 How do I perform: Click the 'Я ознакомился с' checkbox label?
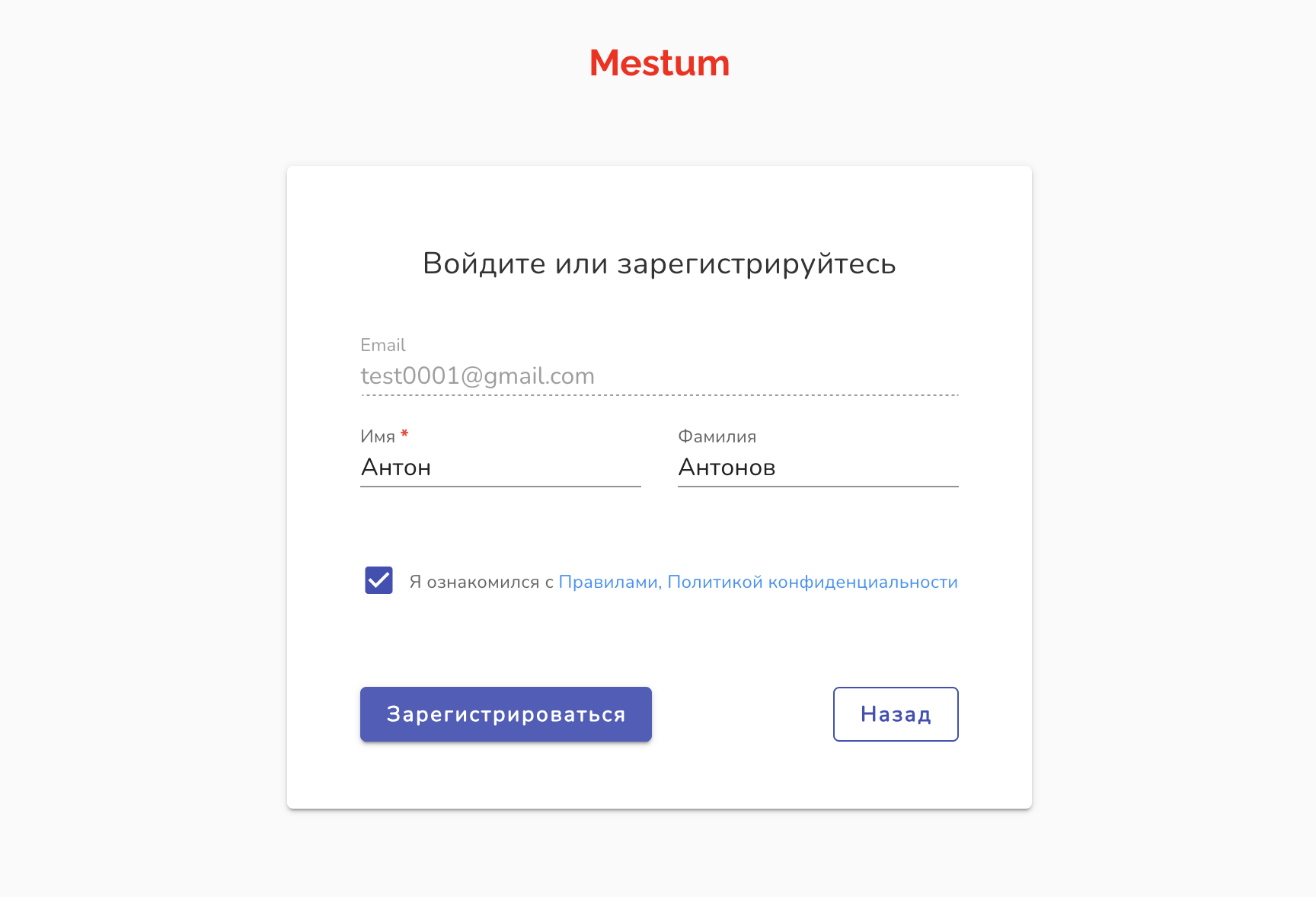pyautogui.click(x=481, y=583)
